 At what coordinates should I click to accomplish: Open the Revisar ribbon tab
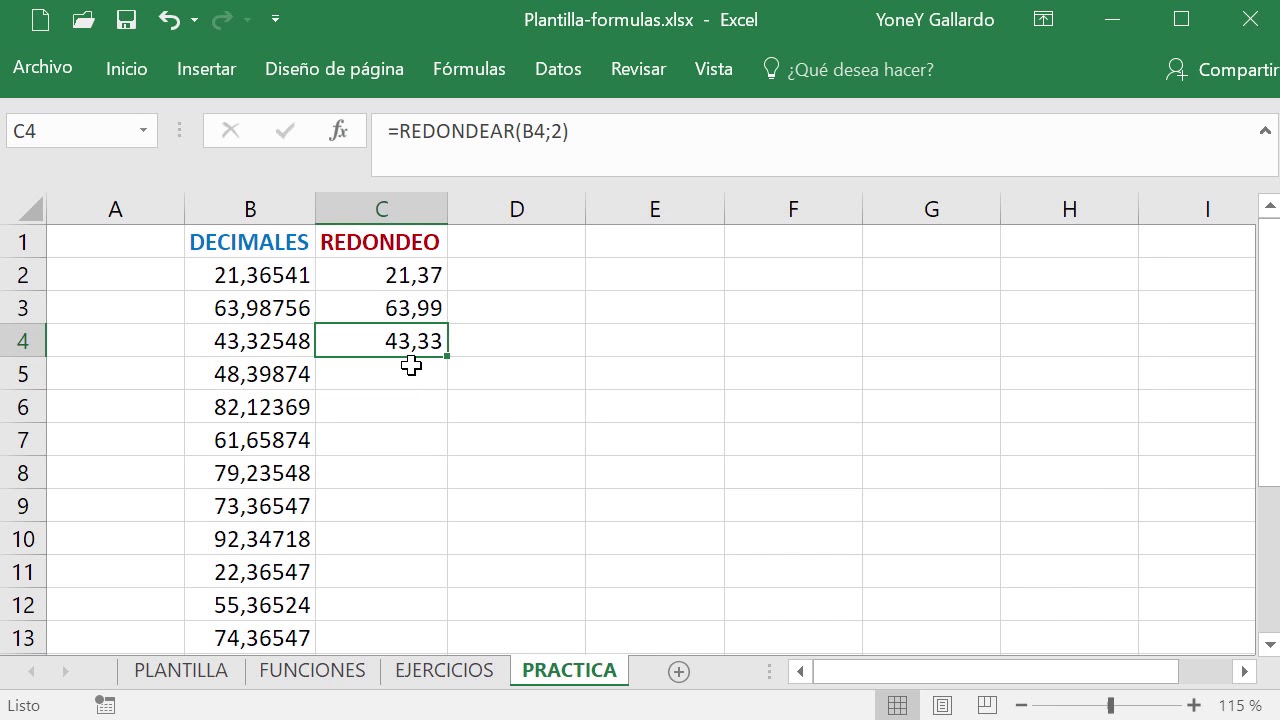(638, 69)
